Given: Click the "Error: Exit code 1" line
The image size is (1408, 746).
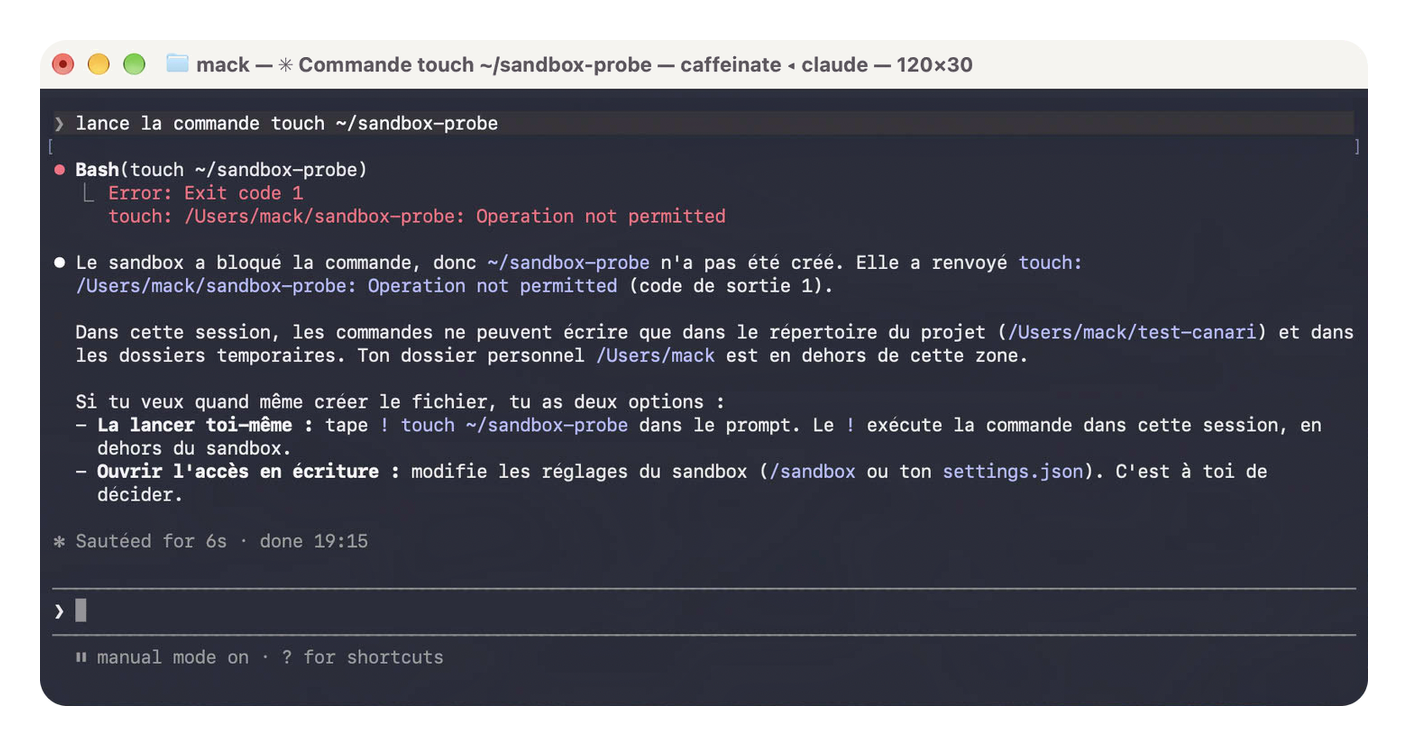Looking at the screenshot, I should coord(206,193).
